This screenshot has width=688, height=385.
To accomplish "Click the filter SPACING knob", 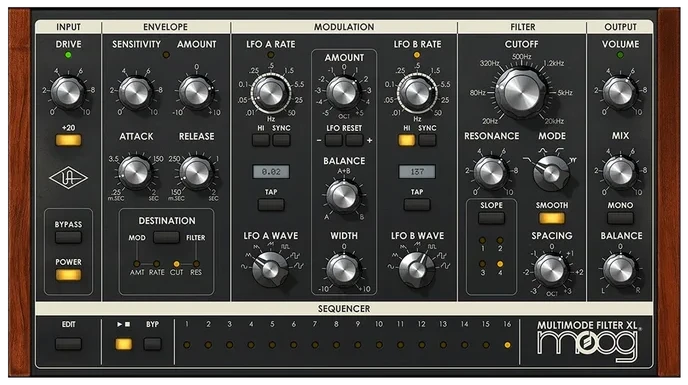I will [x=551, y=270].
